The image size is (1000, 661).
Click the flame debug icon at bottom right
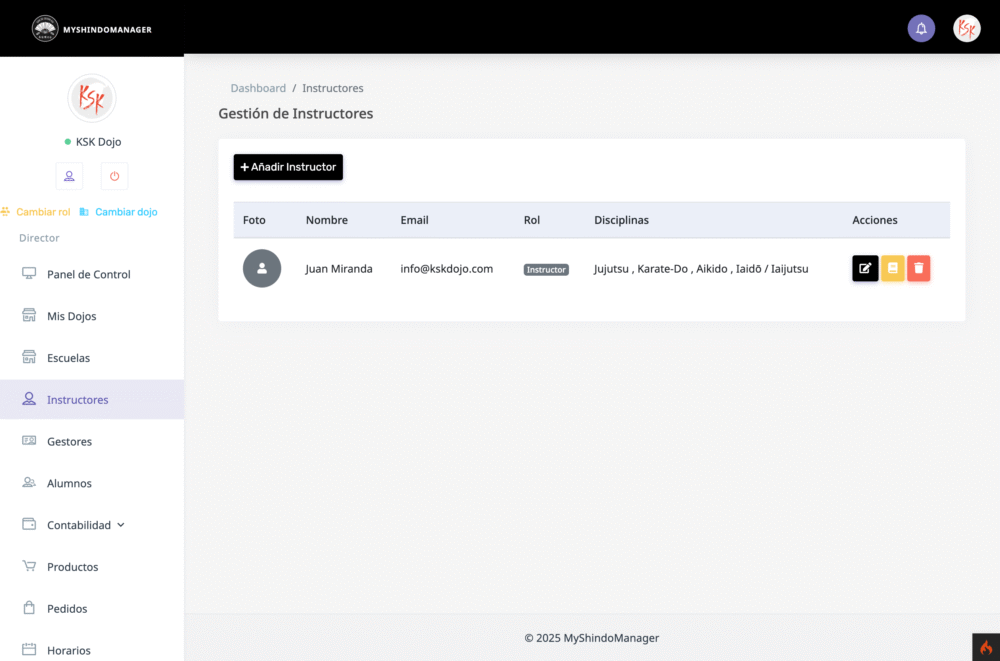coord(986,647)
